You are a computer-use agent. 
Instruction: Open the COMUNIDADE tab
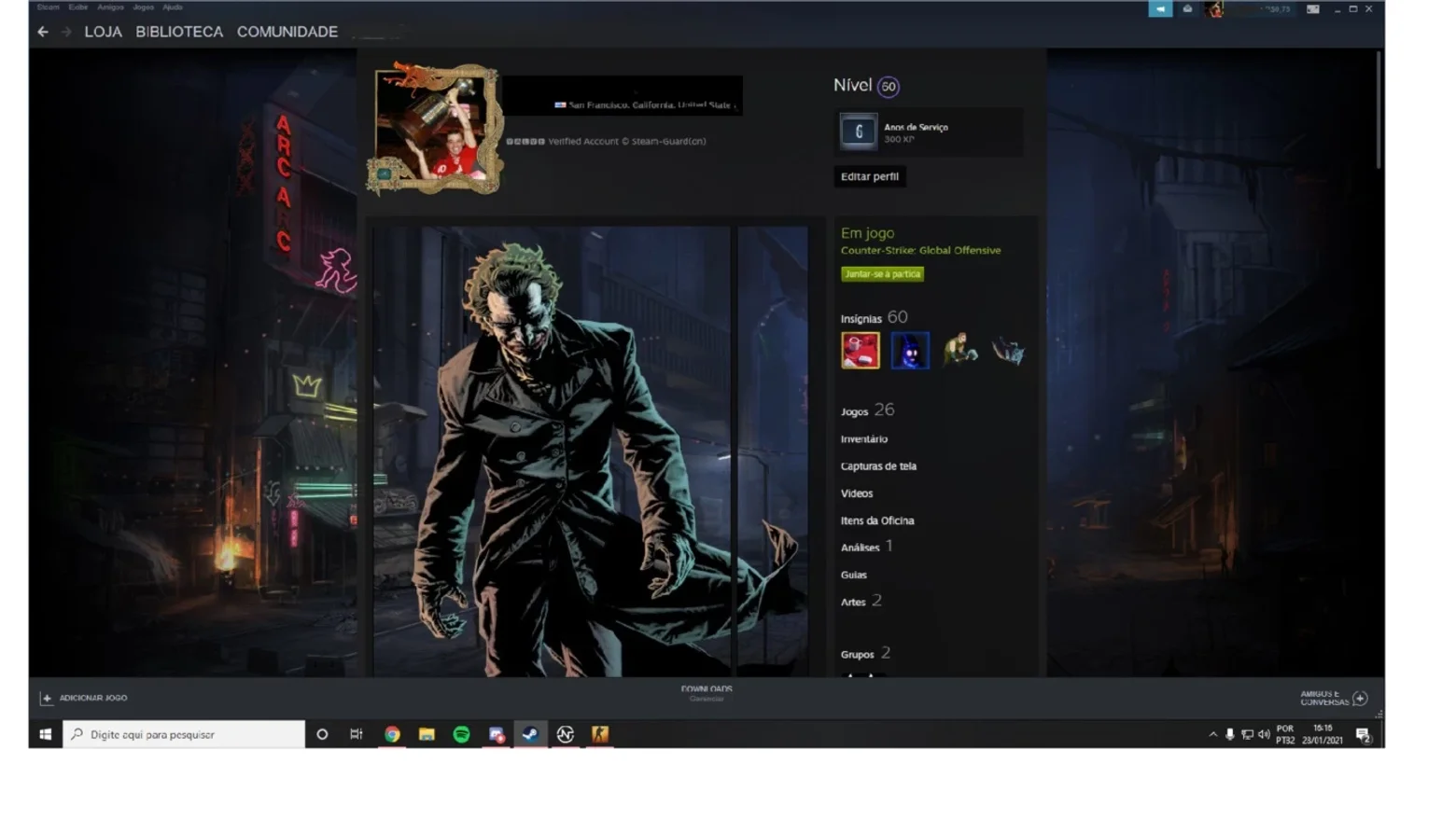pyautogui.click(x=287, y=32)
